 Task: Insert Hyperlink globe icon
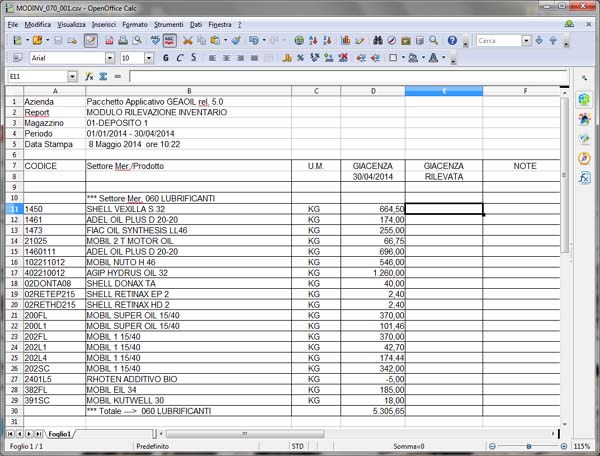[299, 40]
